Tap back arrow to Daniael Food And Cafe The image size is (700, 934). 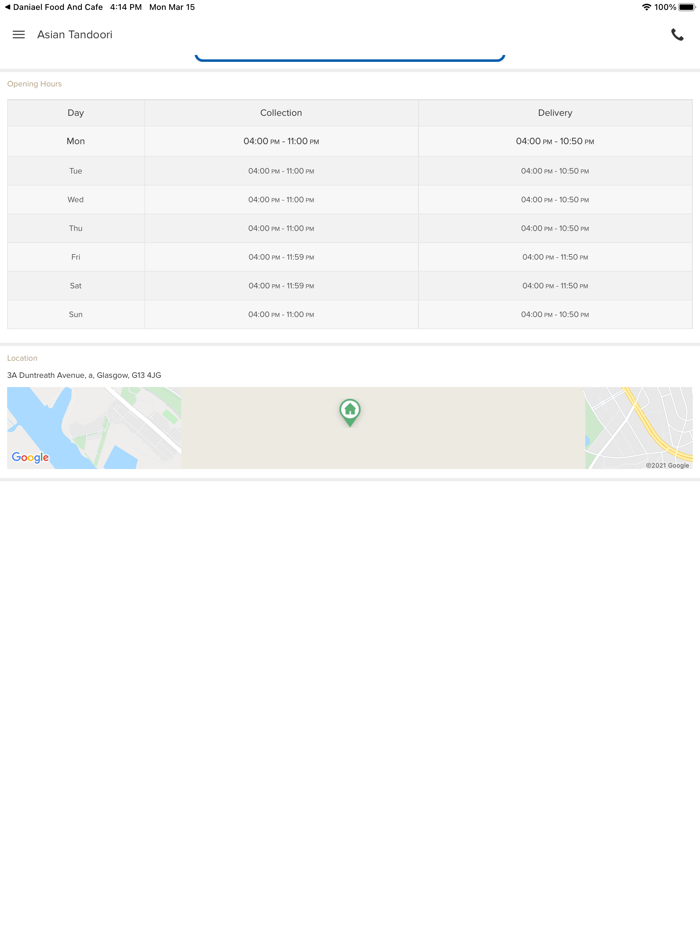[x=8, y=7]
